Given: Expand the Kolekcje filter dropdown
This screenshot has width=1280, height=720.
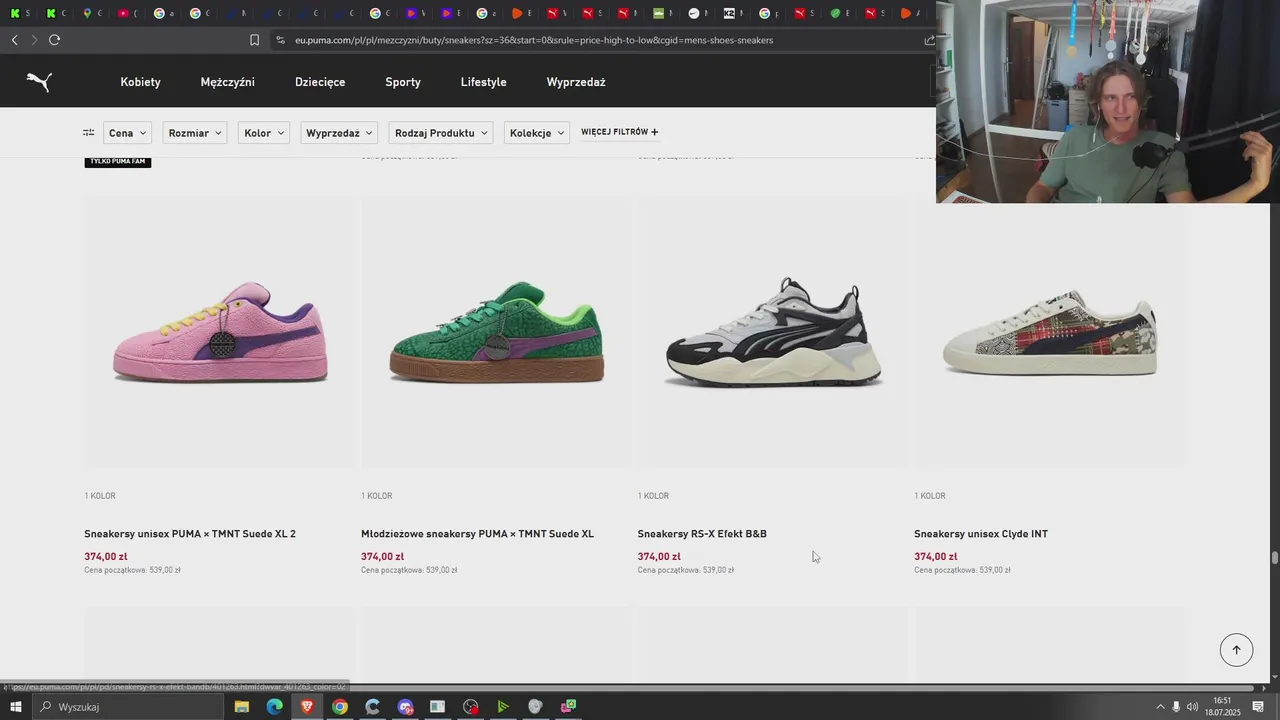Looking at the screenshot, I should 537,133.
